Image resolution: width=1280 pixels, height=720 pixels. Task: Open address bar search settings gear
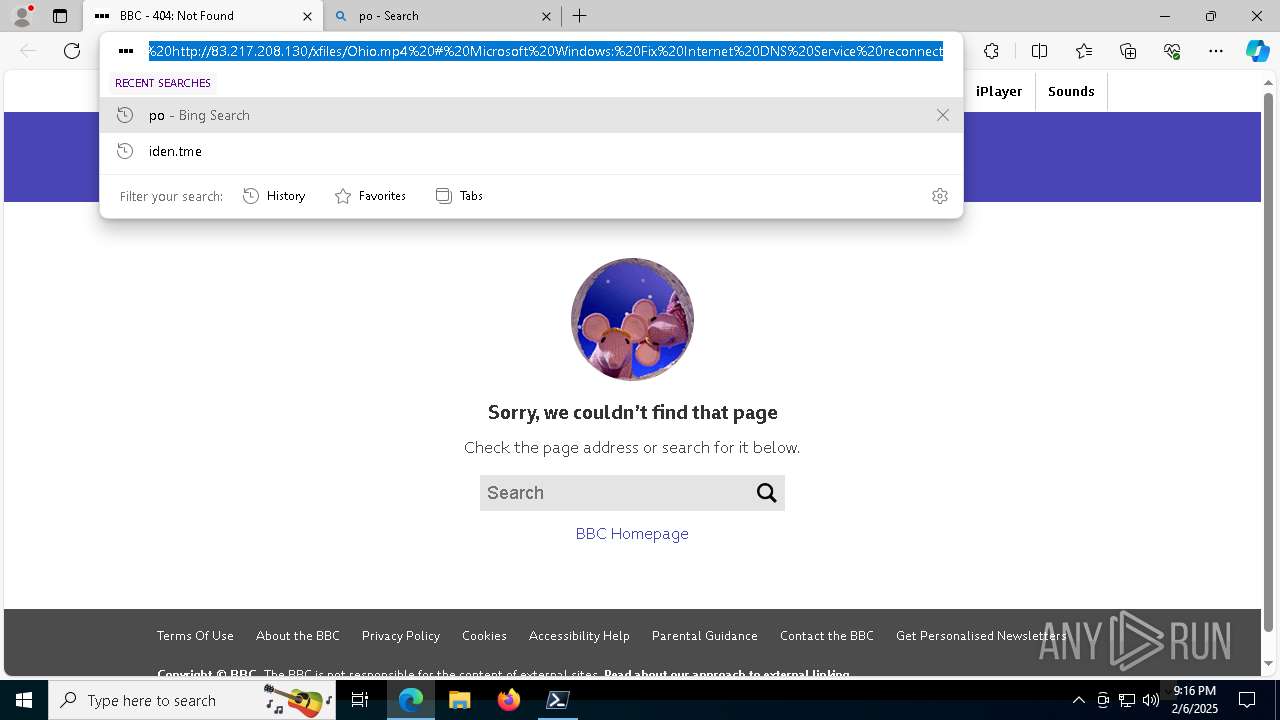pyautogui.click(x=939, y=196)
